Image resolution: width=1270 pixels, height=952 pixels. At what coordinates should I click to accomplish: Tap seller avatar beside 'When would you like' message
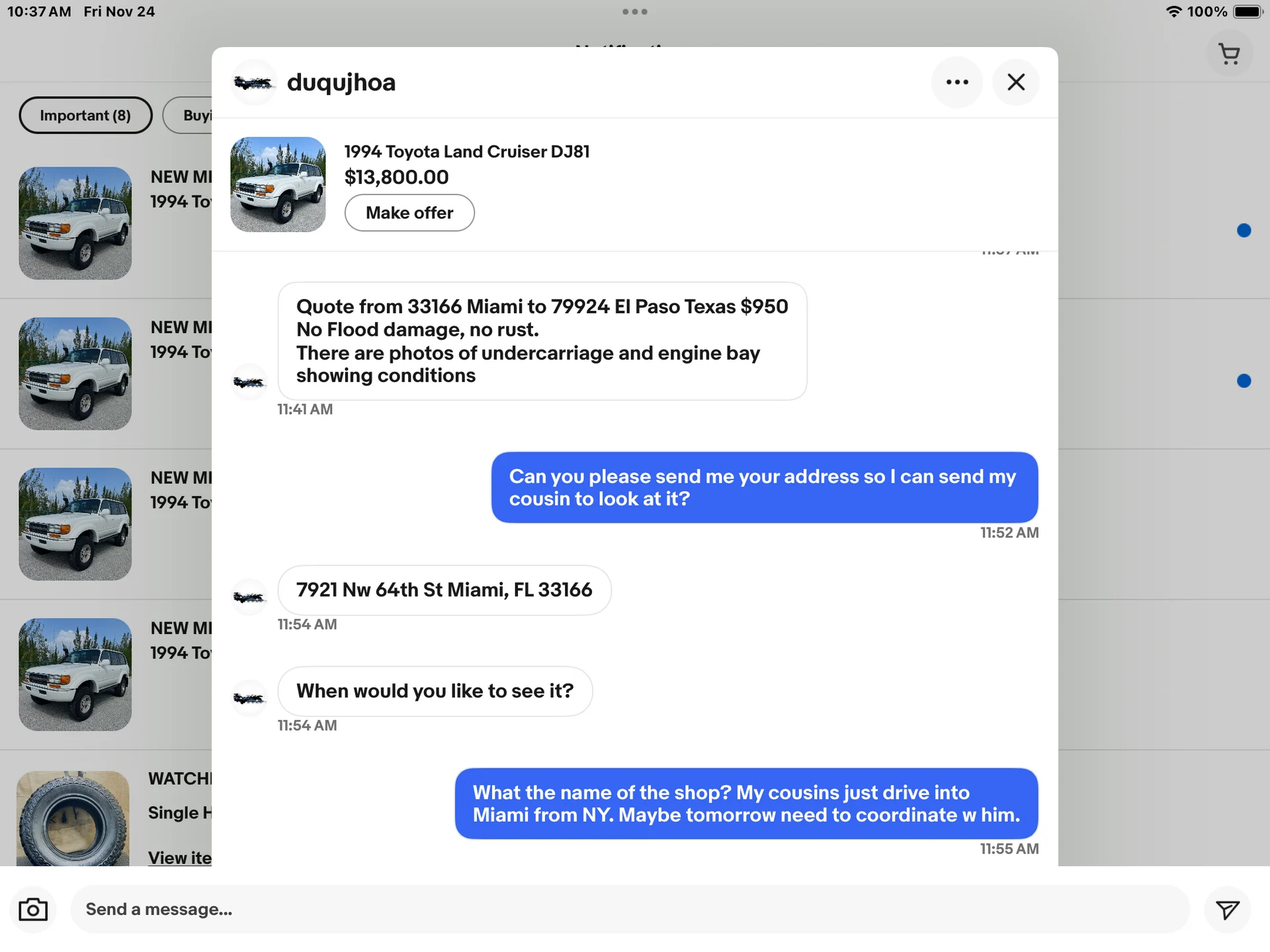click(x=249, y=699)
